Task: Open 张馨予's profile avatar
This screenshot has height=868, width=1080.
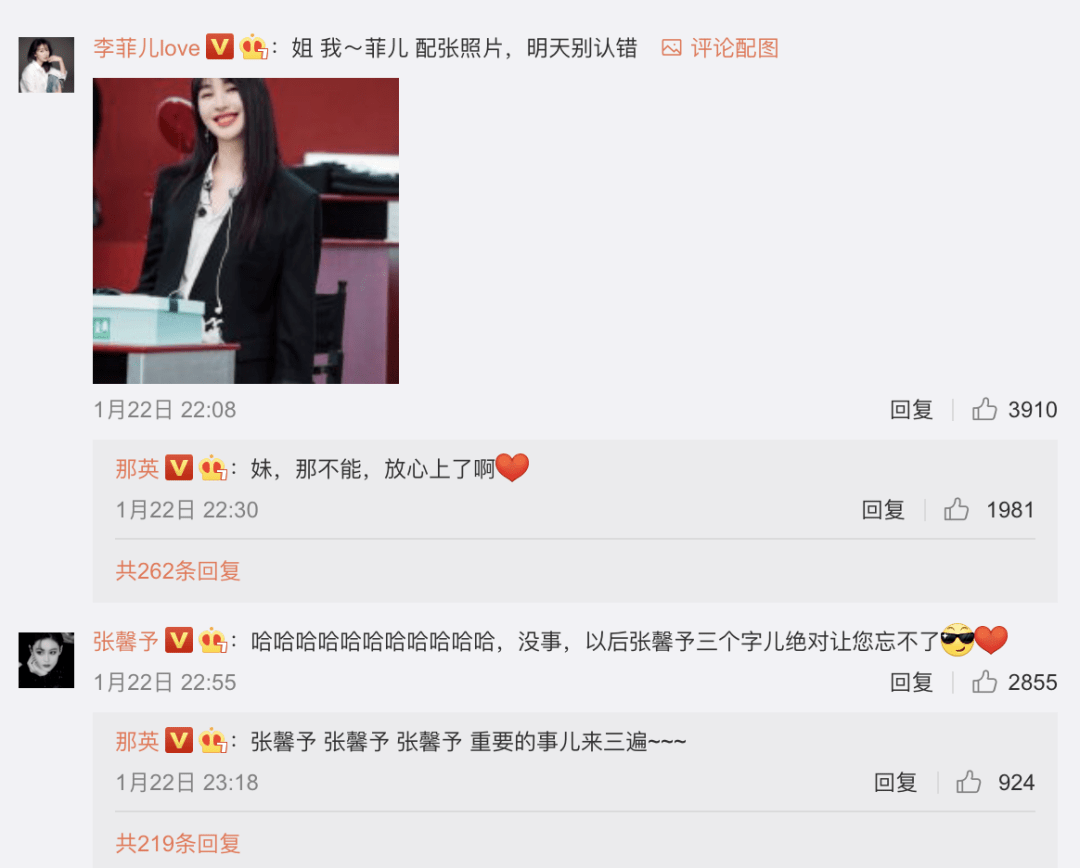Action: 46,660
